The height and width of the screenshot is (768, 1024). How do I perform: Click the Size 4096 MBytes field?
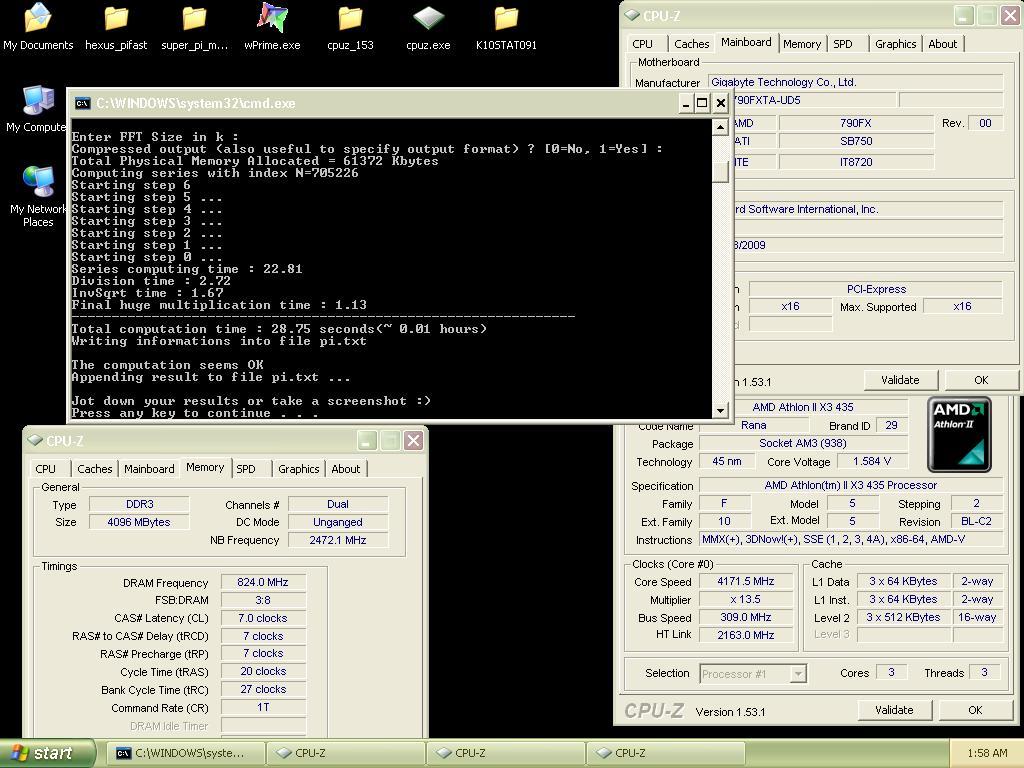tap(139, 522)
